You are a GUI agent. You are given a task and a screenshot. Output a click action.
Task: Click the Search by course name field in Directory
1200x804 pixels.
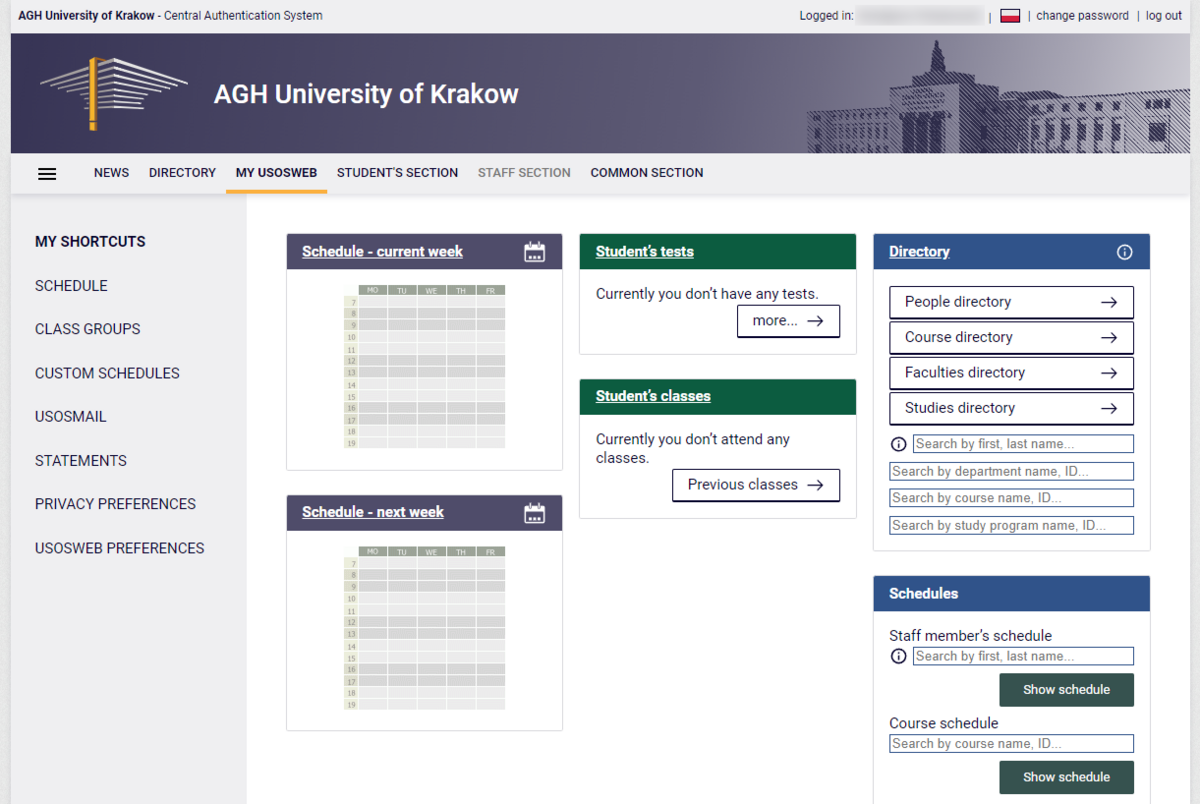tap(1011, 498)
